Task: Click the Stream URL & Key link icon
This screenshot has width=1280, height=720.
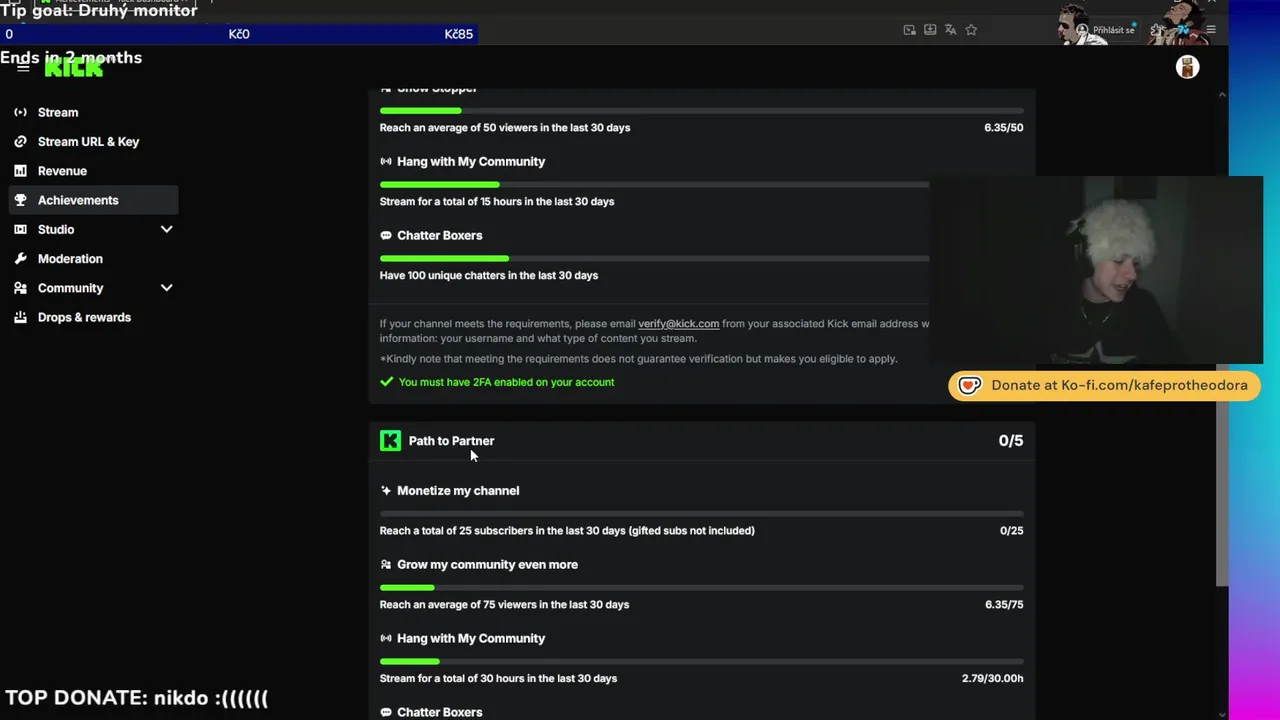Action: pos(20,141)
